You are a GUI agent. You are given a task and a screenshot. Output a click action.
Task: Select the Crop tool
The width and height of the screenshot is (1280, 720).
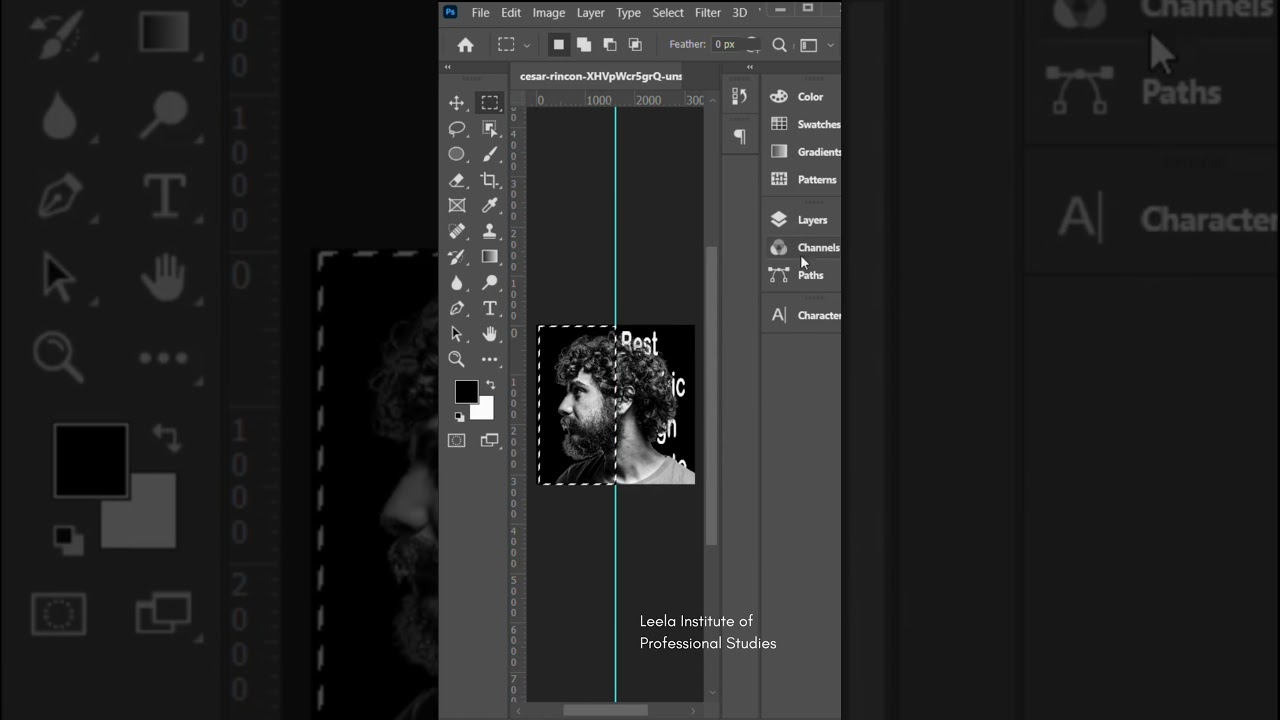coord(489,180)
